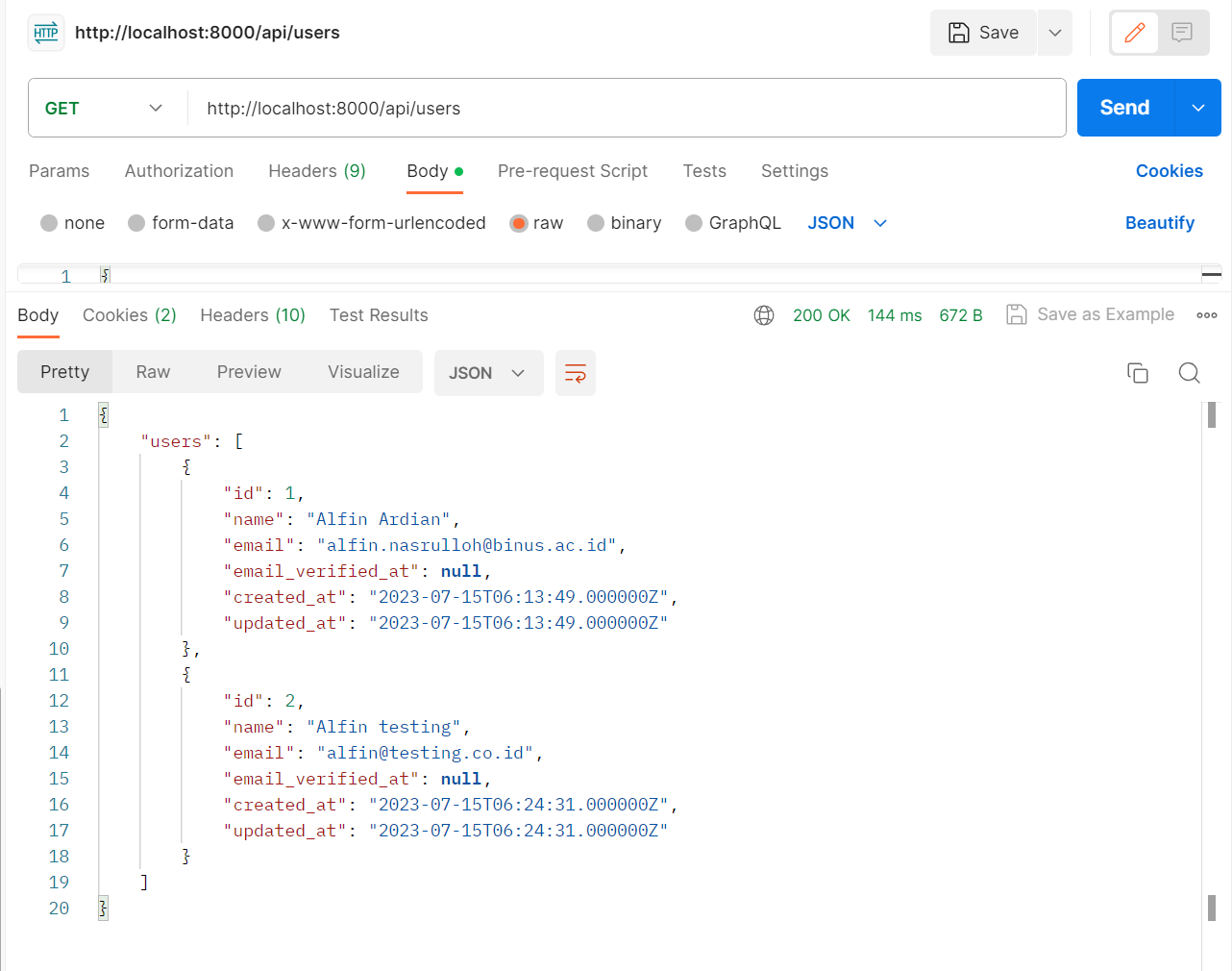Open the comments icon at top right

(1182, 33)
